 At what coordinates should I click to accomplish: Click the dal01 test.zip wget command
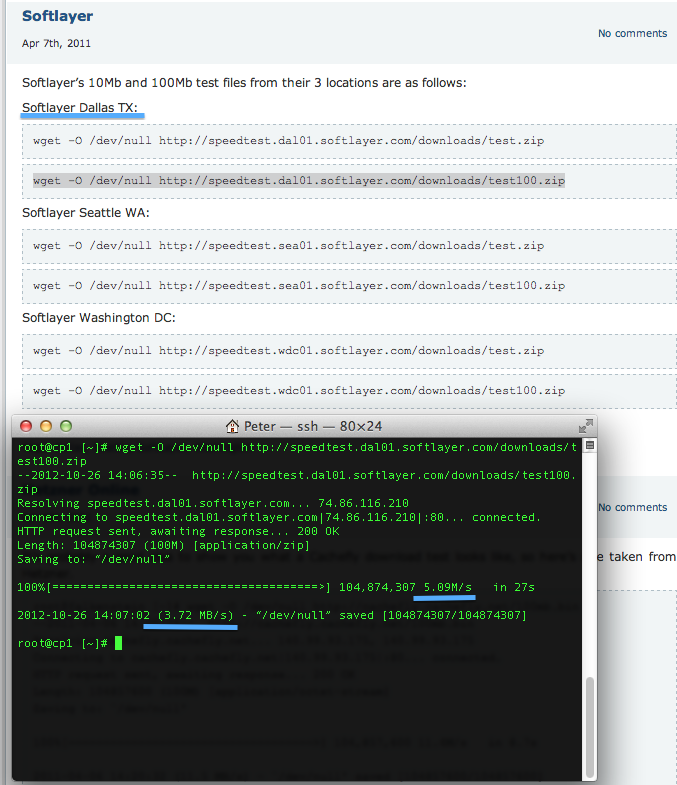pos(288,141)
